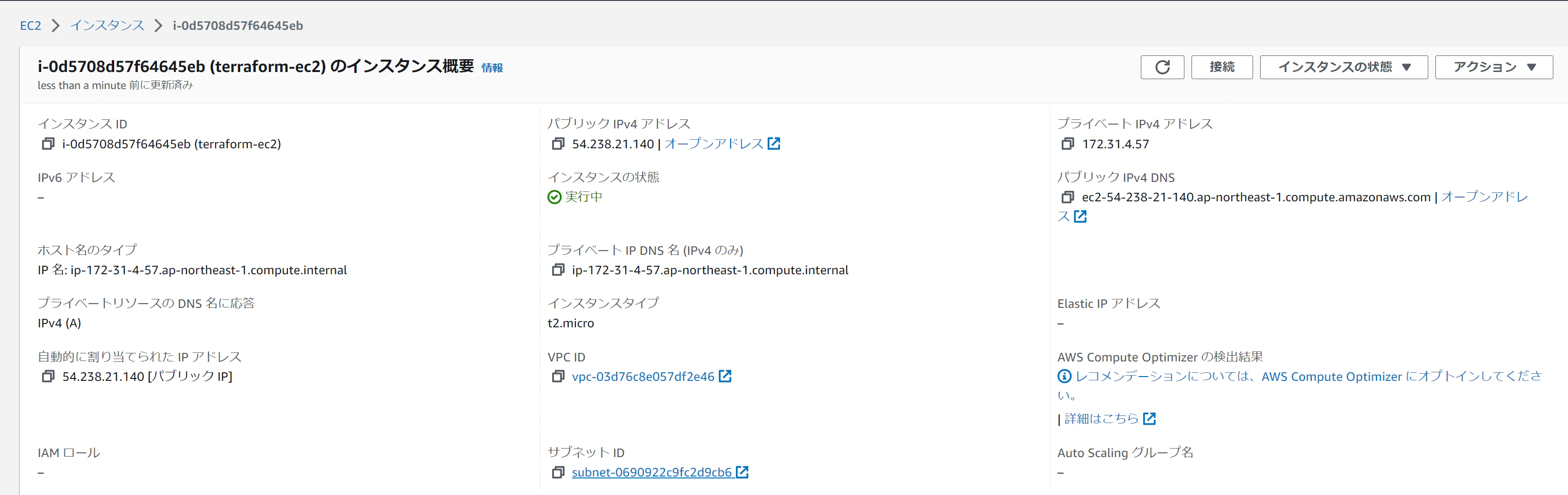
Task: Copy public IPv4 address 54.238.21.140
Action: click(557, 144)
